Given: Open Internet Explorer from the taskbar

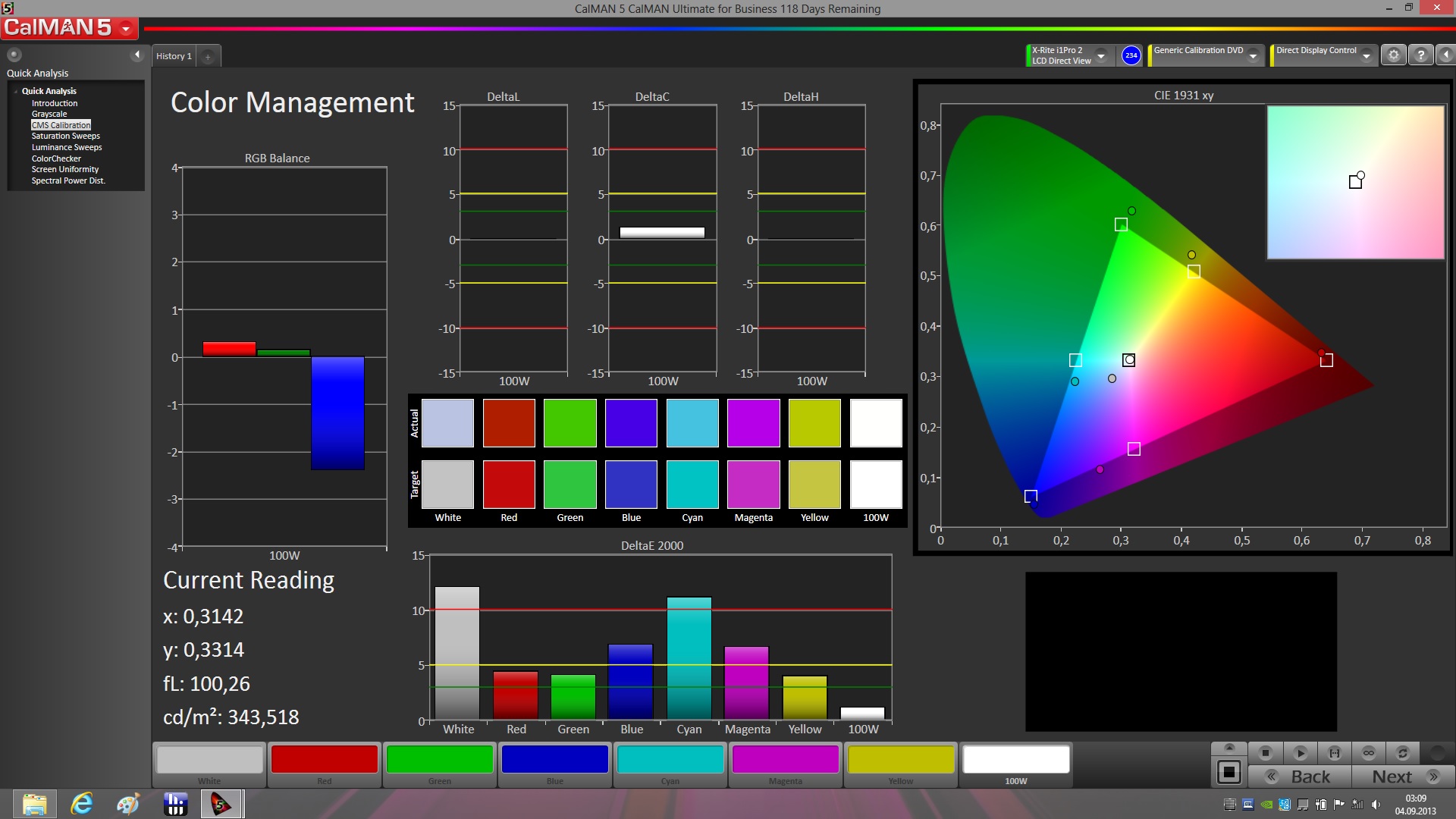Looking at the screenshot, I should (x=82, y=804).
